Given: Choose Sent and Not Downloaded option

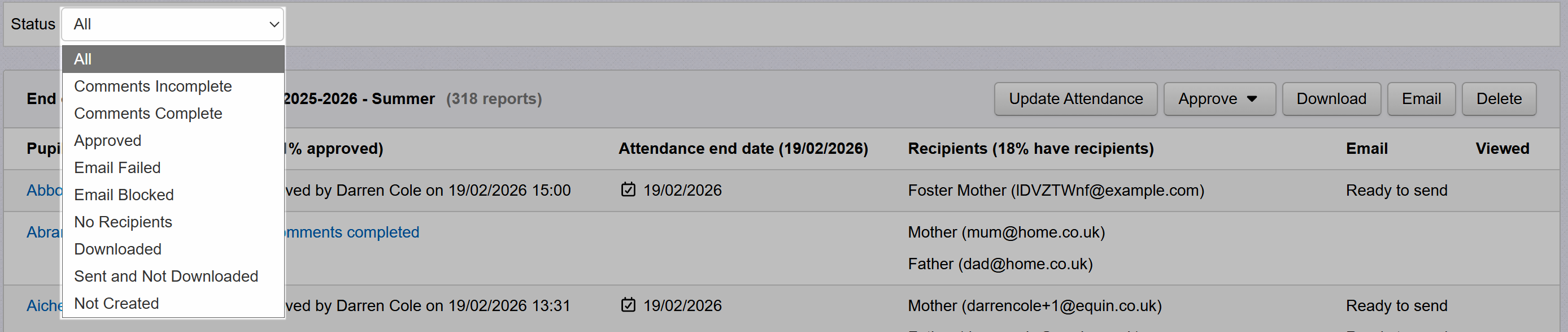Looking at the screenshot, I should click(165, 276).
